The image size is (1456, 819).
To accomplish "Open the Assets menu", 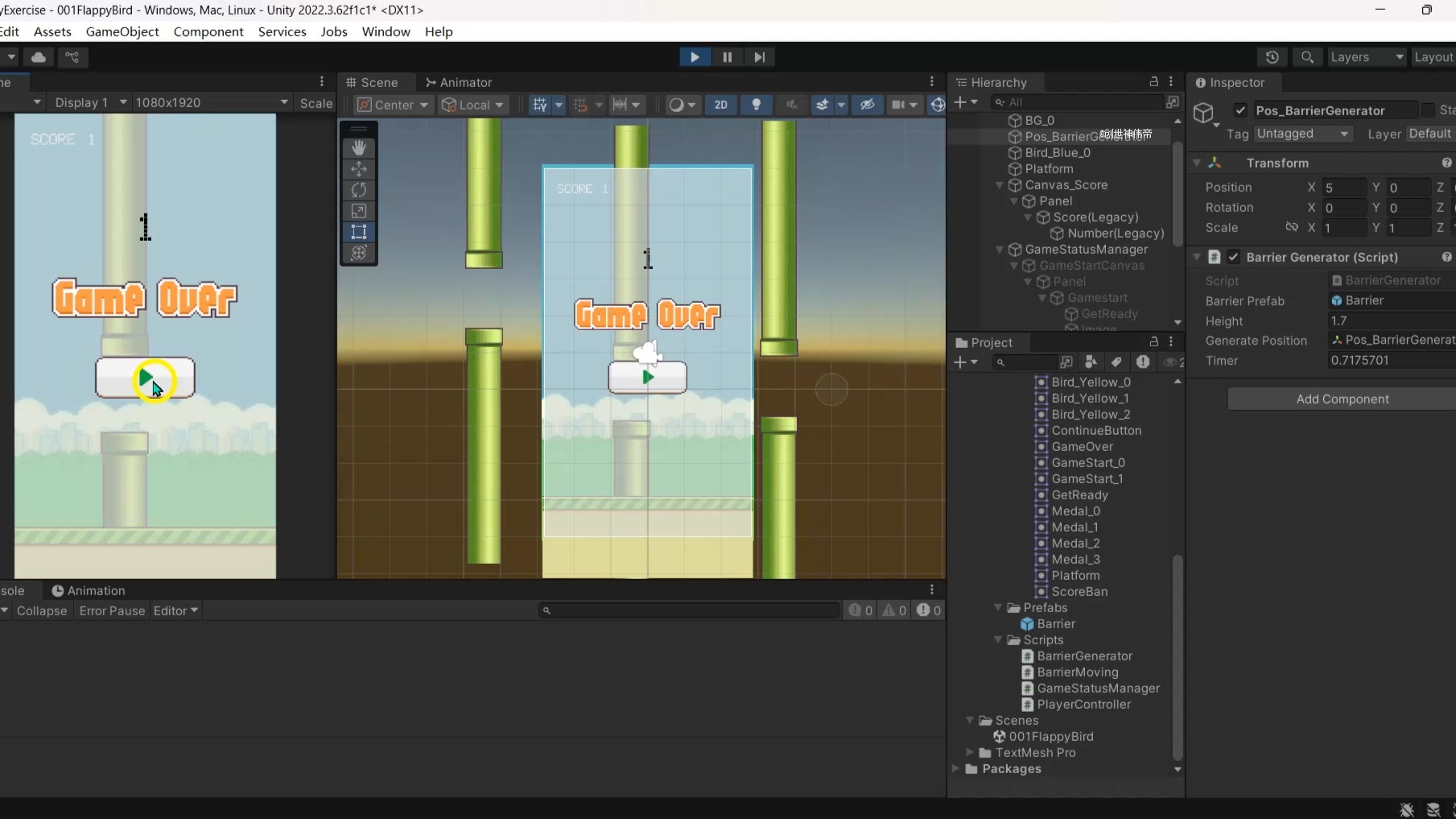I will coord(52,31).
